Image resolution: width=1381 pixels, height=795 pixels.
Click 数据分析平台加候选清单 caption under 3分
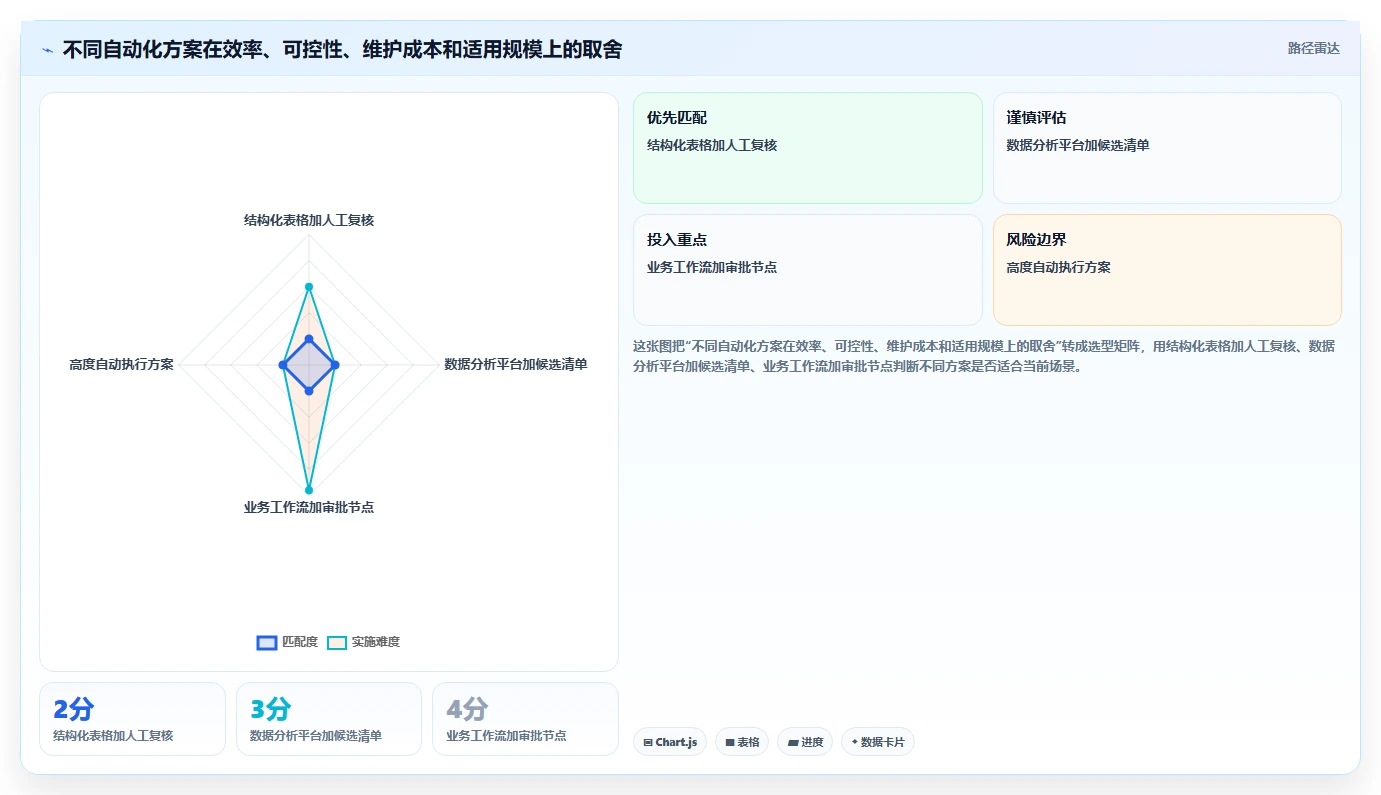pos(316,736)
